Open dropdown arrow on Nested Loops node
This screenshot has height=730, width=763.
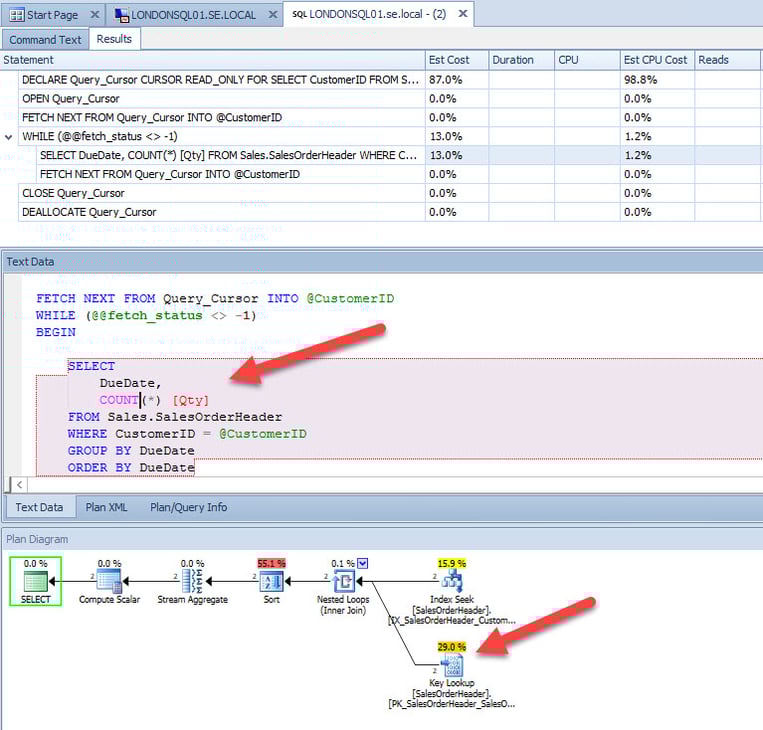point(363,563)
